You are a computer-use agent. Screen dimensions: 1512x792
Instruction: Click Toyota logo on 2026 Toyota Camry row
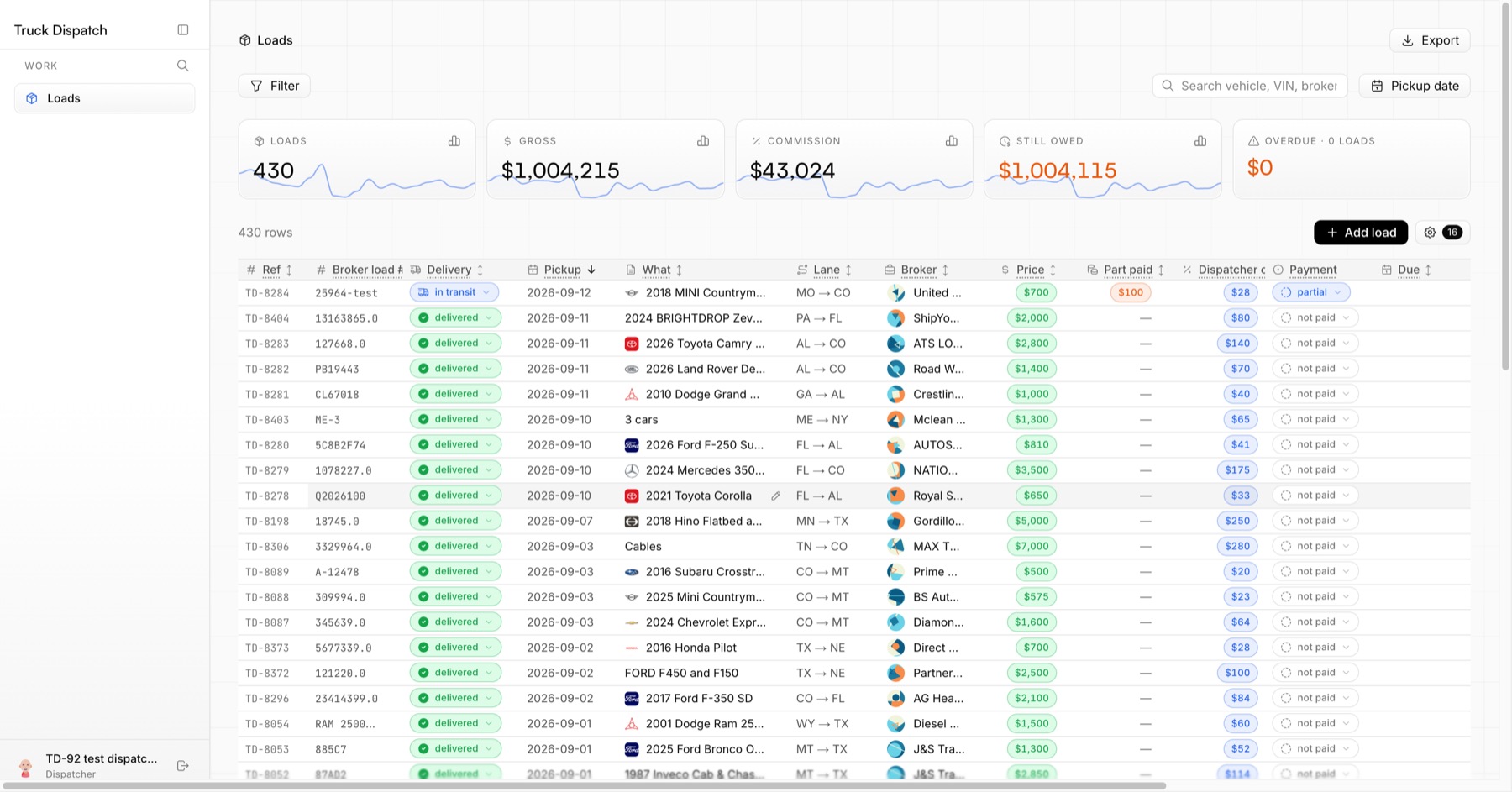click(x=632, y=344)
